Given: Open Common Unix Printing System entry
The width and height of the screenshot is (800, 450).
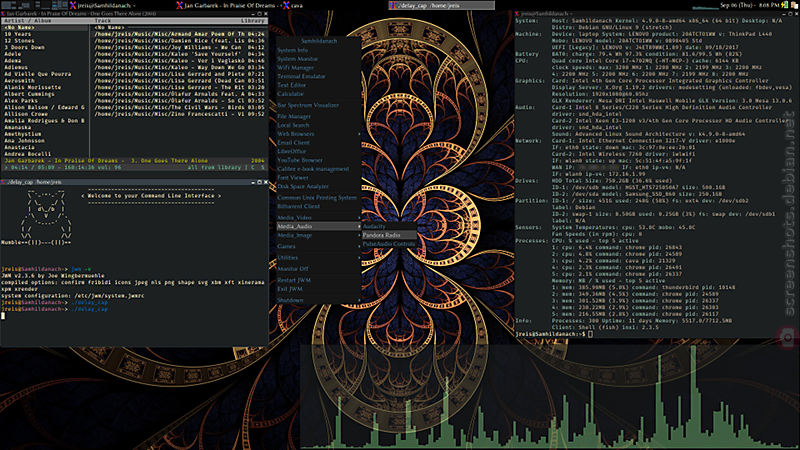Looking at the screenshot, I should pos(318,197).
